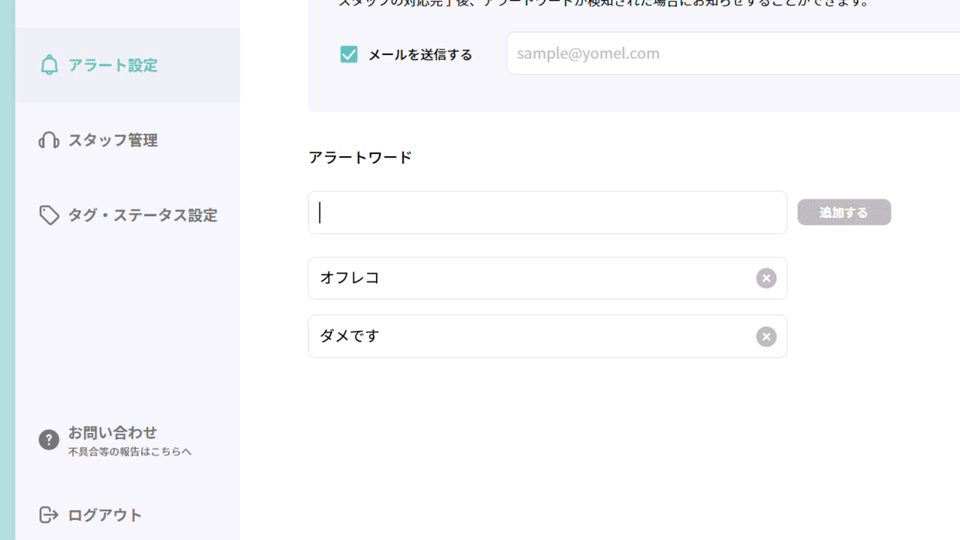Go to スタッフ管理 in the sidebar

click(x=113, y=140)
